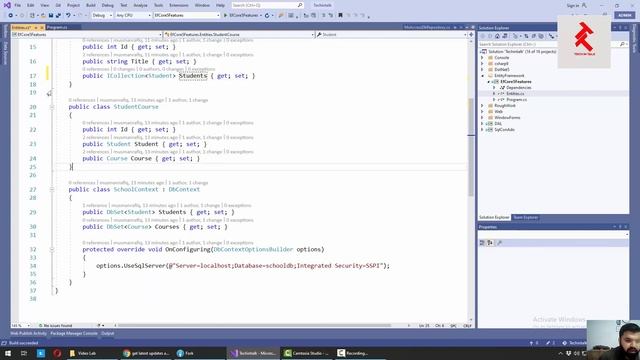This screenshot has width=640, height=360.
Task: Click the restart/refresh icon beside run button
Action: tap(267, 16)
